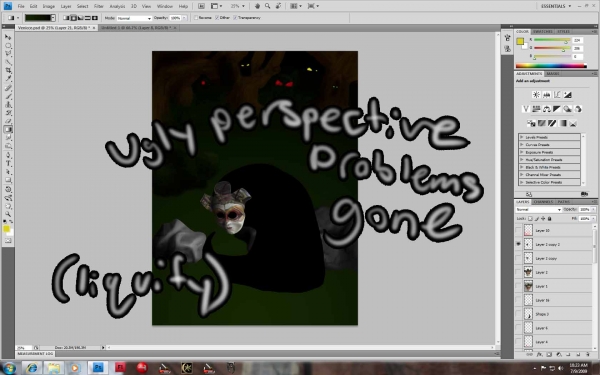Screen dimensions: 600x375
Task: Show Shape 3 layer via visibility box
Action: point(518,314)
